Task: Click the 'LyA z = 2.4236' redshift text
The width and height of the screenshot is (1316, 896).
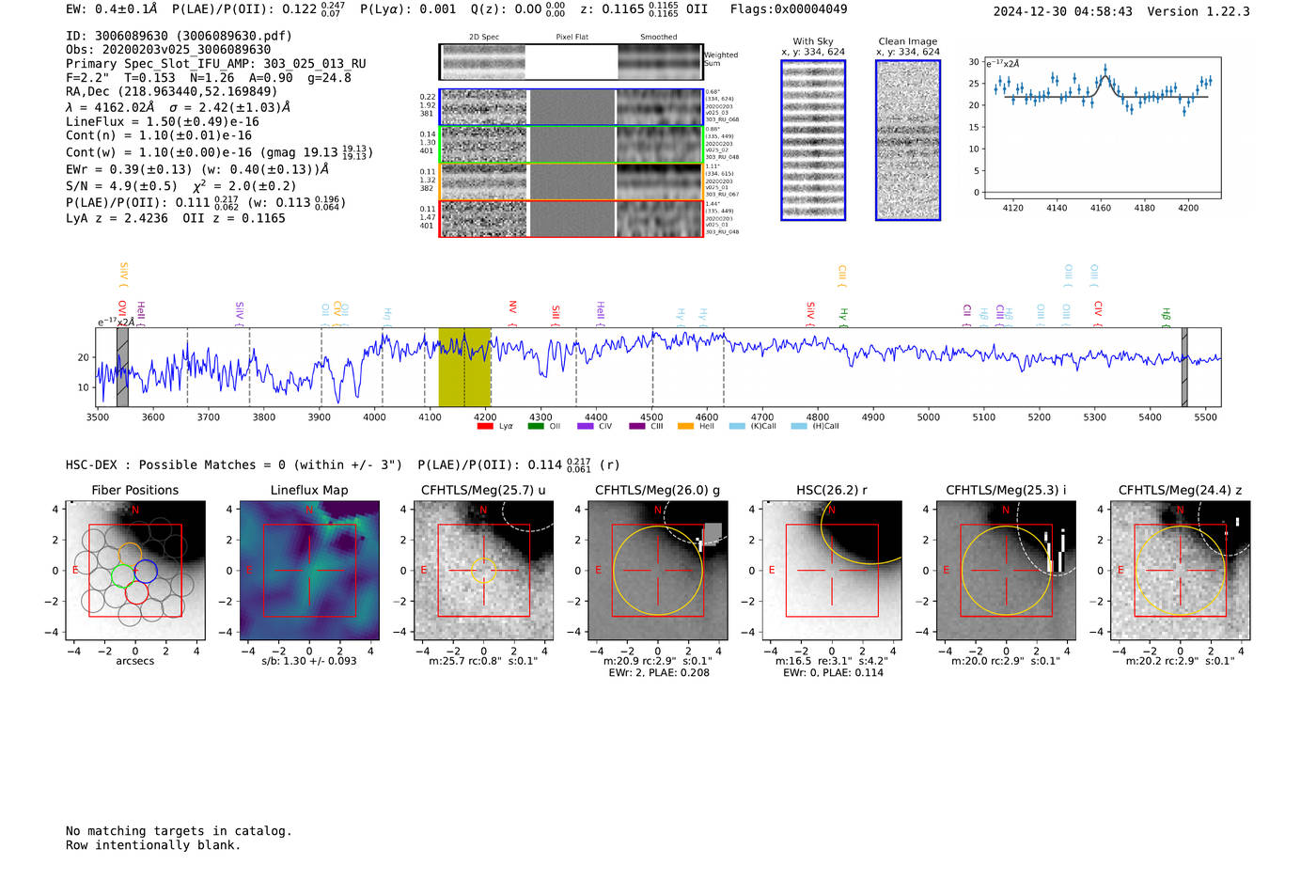Action: click(x=117, y=218)
